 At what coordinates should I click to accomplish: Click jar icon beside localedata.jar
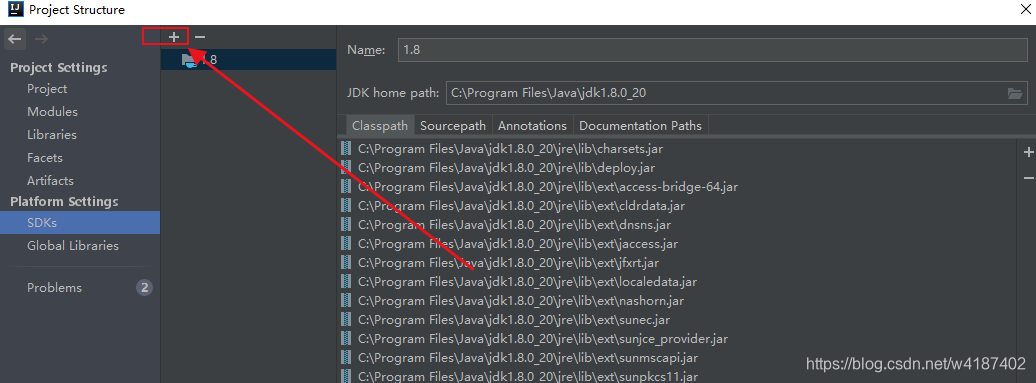(x=346, y=282)
